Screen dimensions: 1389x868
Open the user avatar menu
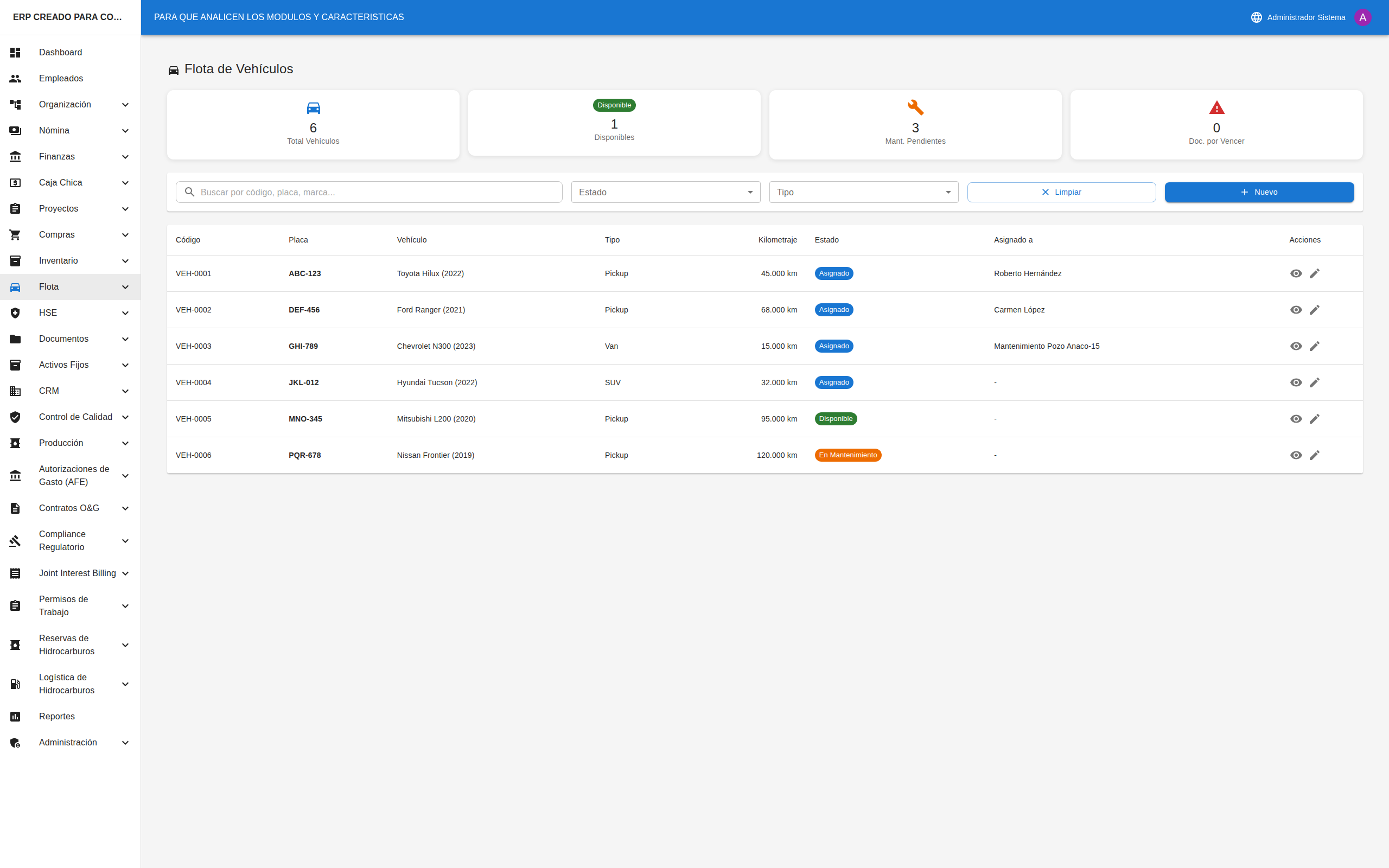pos(1362,17)
